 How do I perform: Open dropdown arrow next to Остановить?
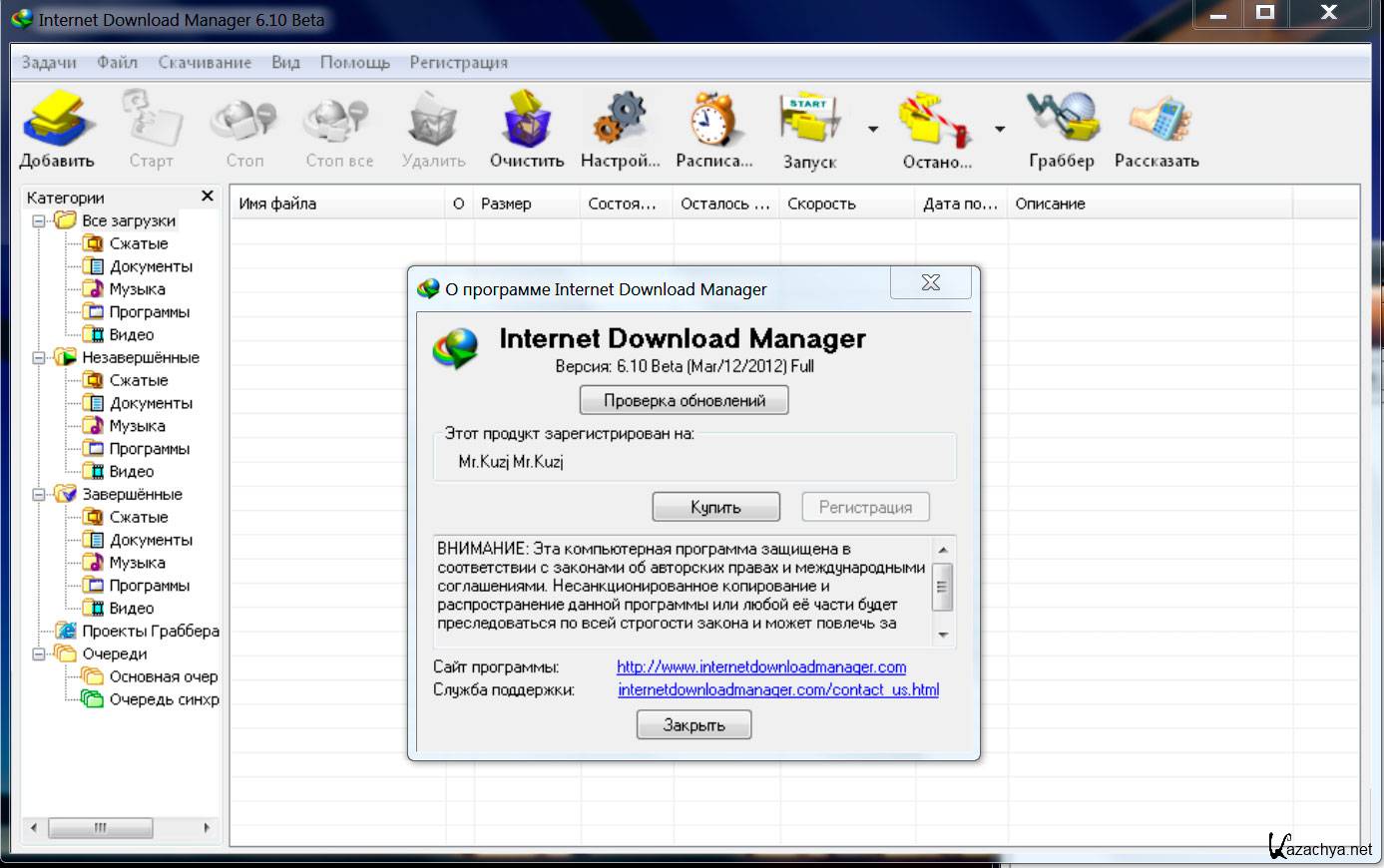[999, 129]
